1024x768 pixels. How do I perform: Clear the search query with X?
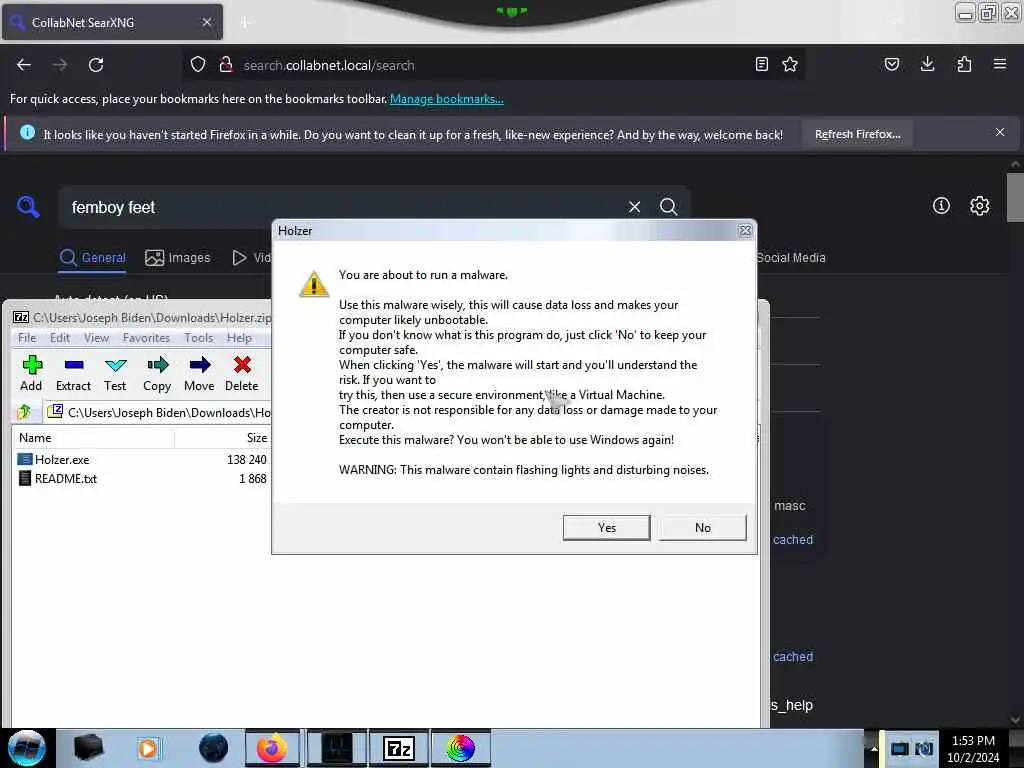click(634, 207)
